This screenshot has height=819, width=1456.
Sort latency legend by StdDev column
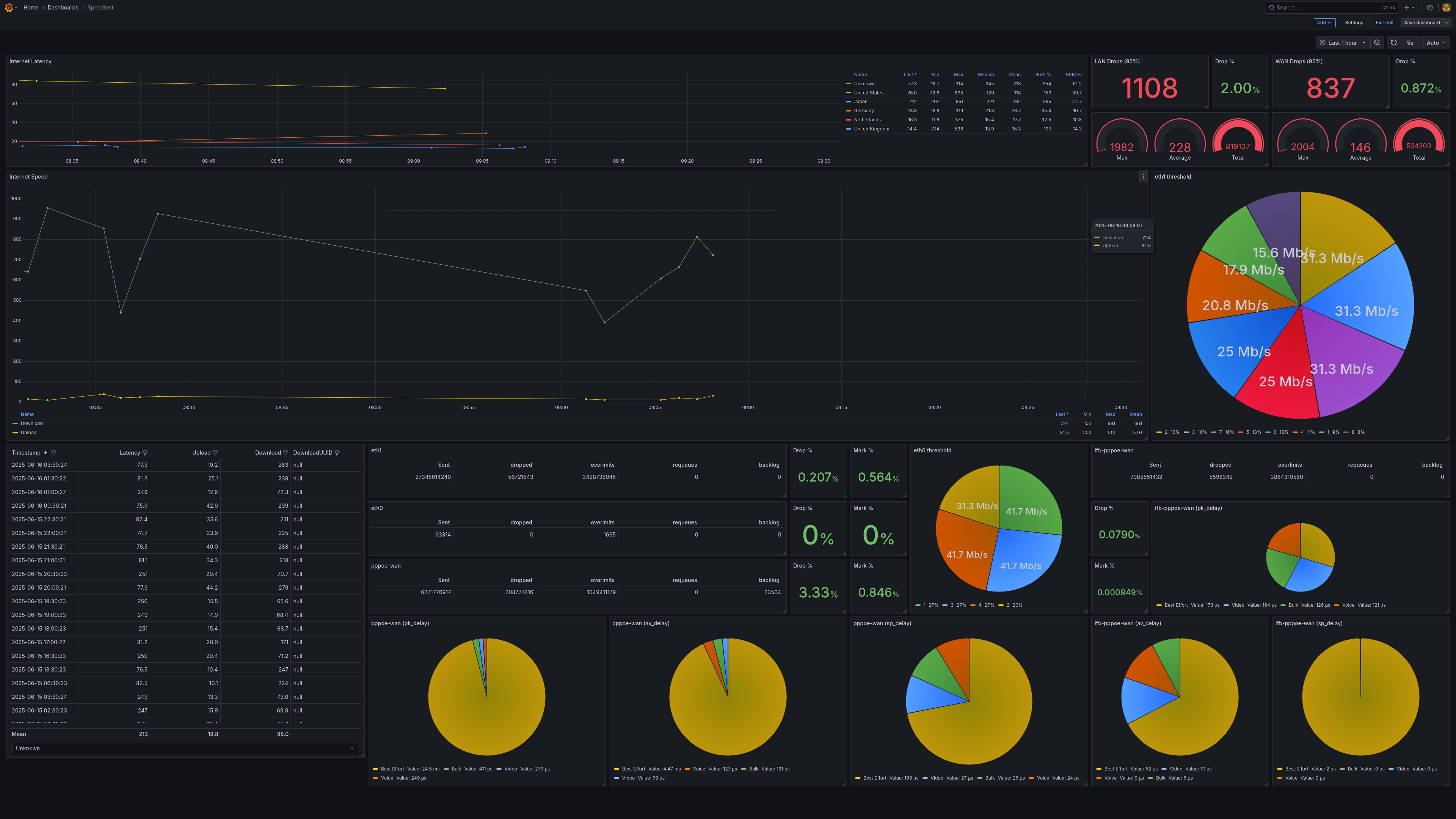[1073, 75]
